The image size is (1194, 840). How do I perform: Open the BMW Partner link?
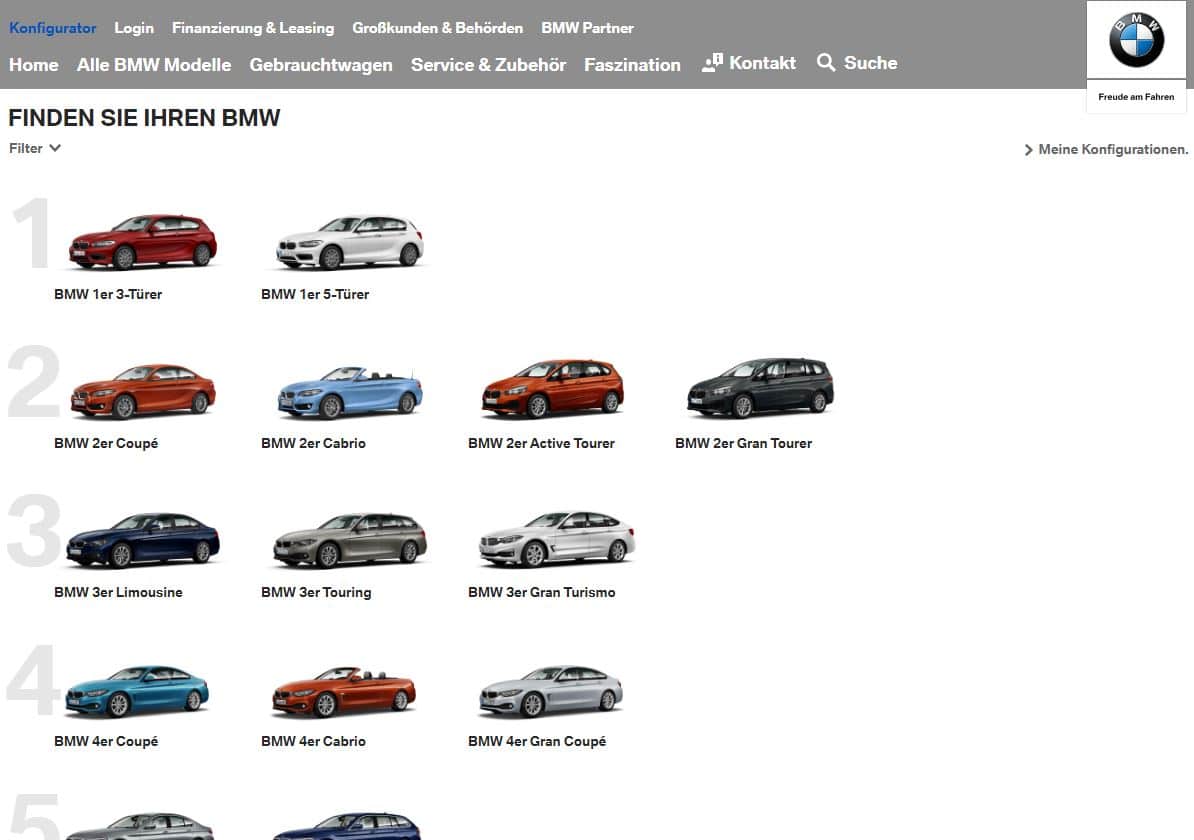coord(587,28)
